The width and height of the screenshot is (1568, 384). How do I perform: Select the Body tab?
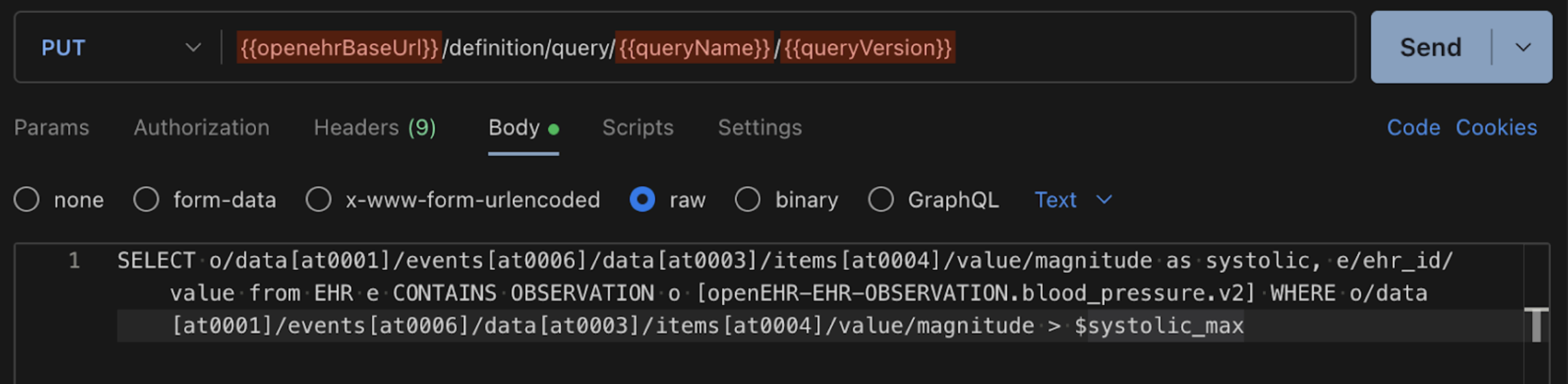[x=523, y=128]
